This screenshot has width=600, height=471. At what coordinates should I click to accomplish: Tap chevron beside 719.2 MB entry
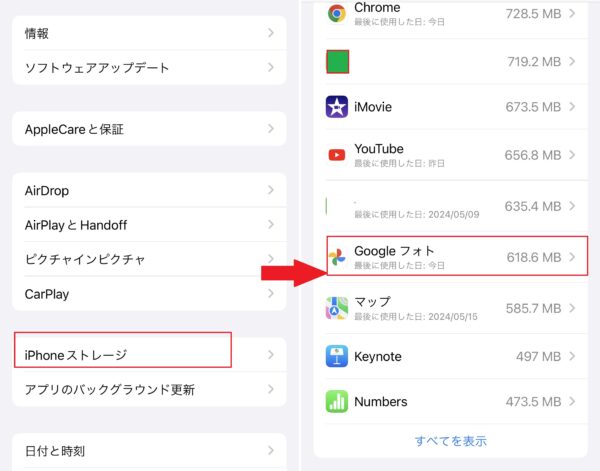tap(572, 61)
